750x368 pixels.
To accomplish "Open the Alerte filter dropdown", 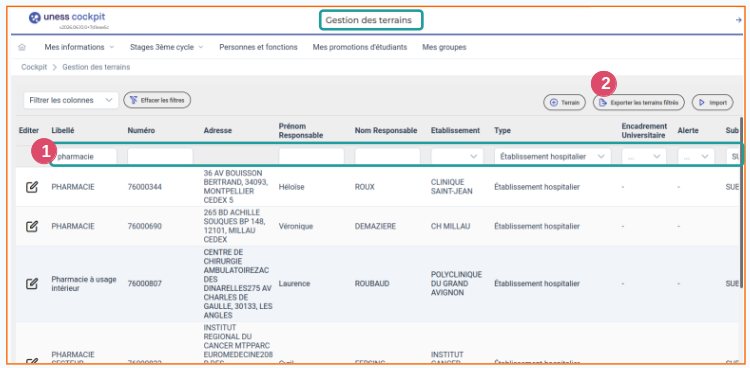I will (696, 156).
